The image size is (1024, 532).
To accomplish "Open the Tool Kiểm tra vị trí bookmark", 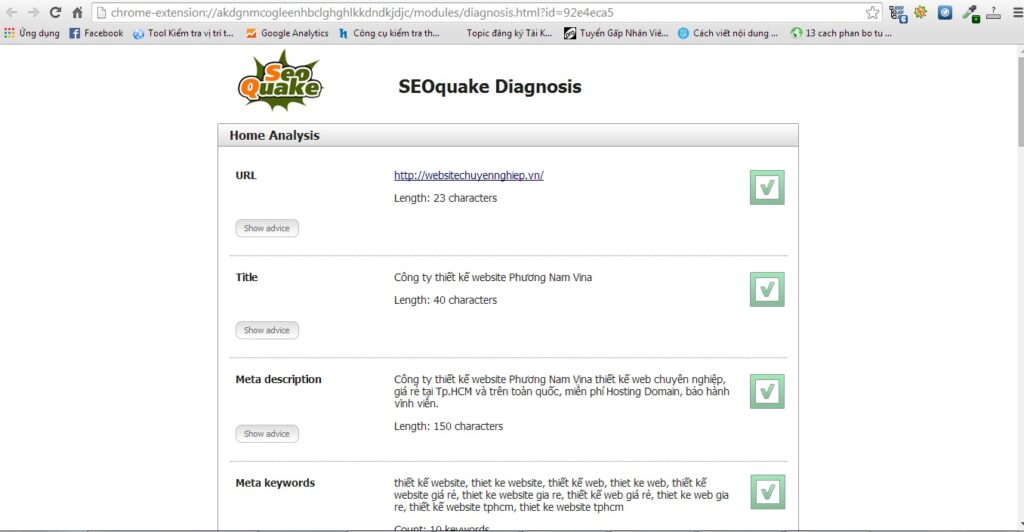I will click(x=183, y=33).
